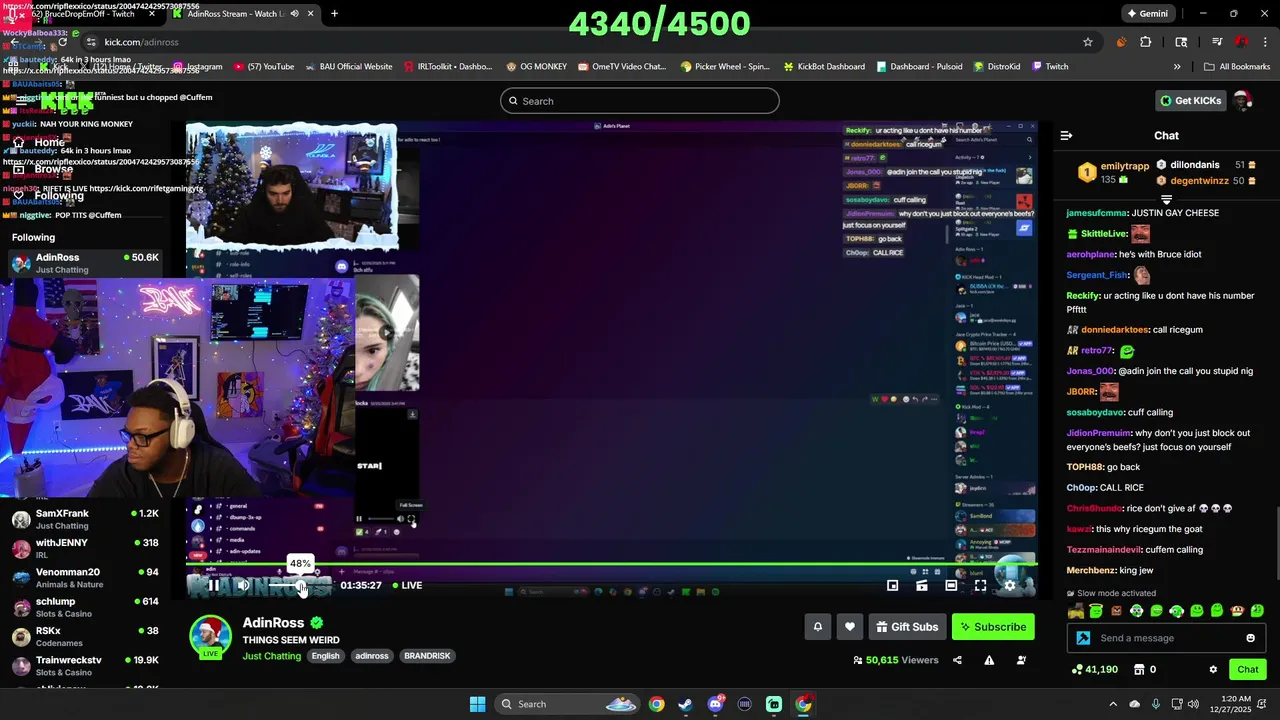Open the chat shop icon
Screen dimensions: 1280x720
point(1138,669)
